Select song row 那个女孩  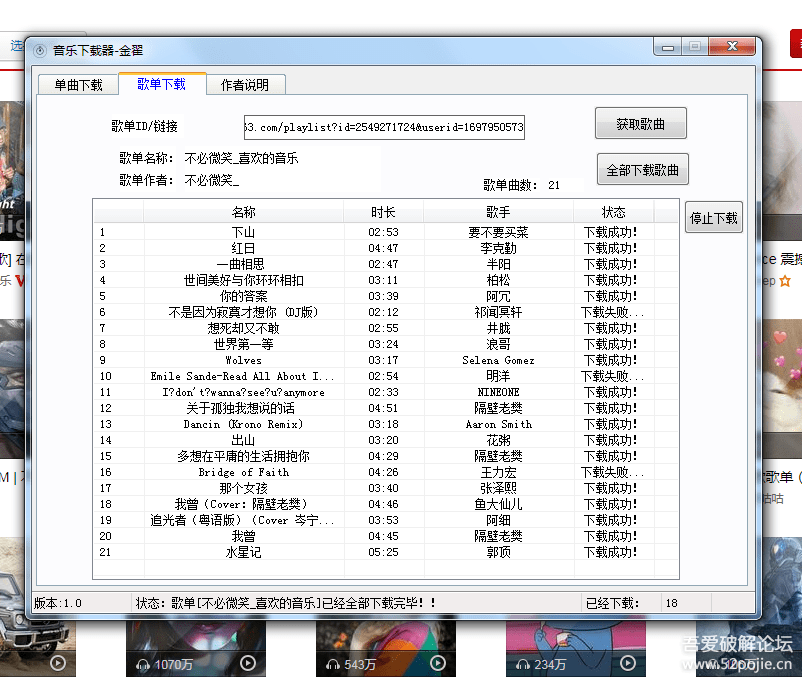(386, 488)
